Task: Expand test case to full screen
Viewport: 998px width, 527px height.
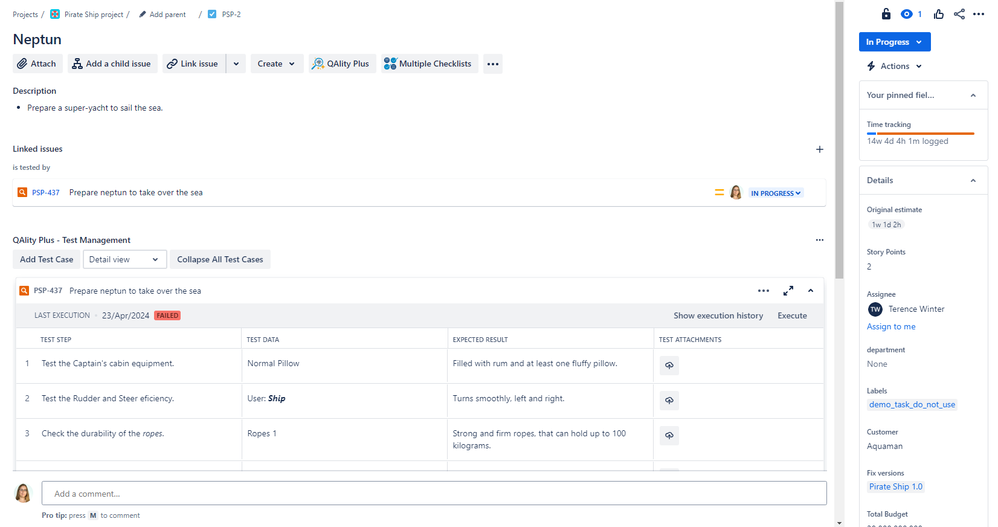Action: point(788,291)
